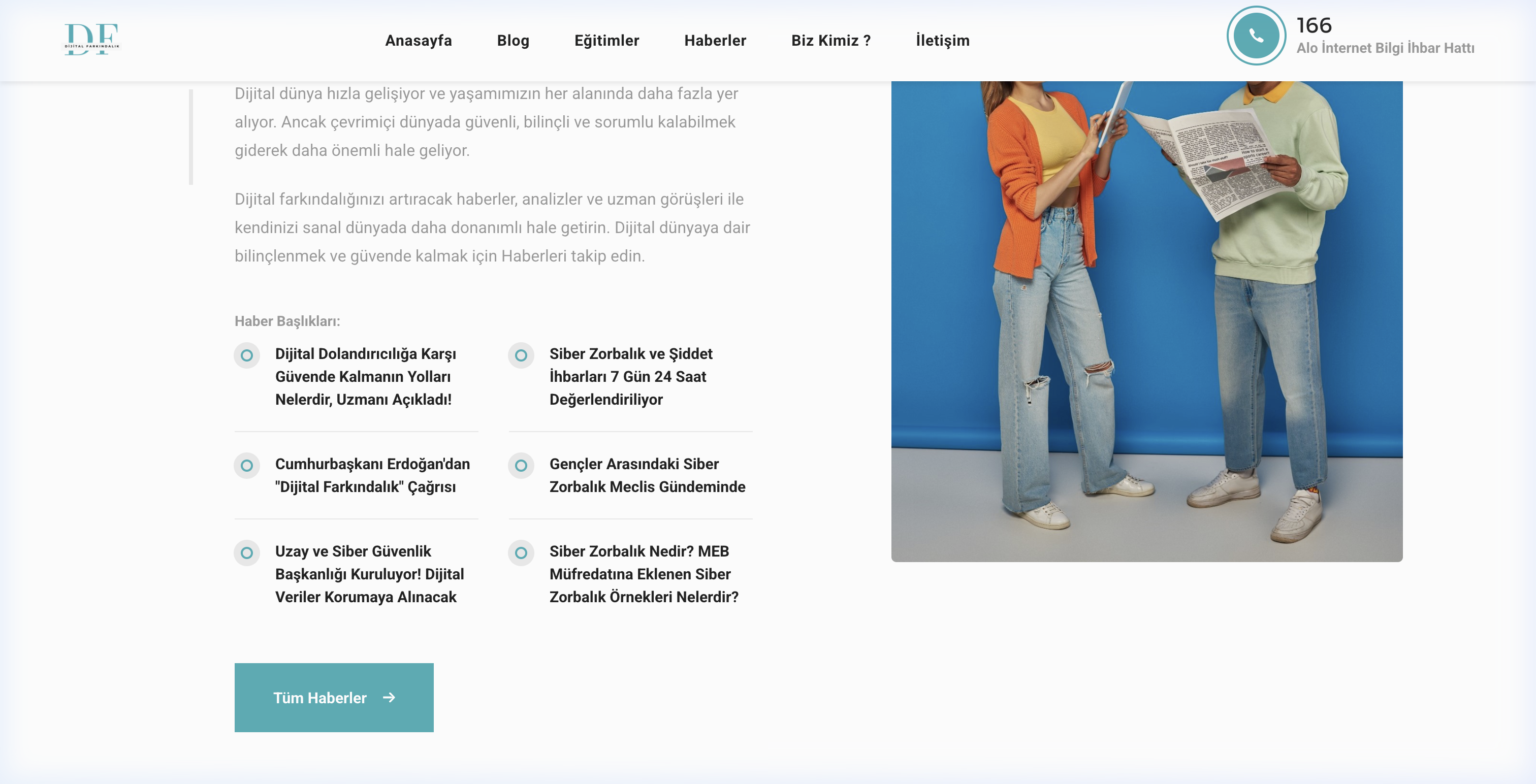This screenshot has height=784, width=1536.
Task: Click the circle bullet beside Uzay ve Siber Güvenlik headline
Action: [x=247, y=553]
